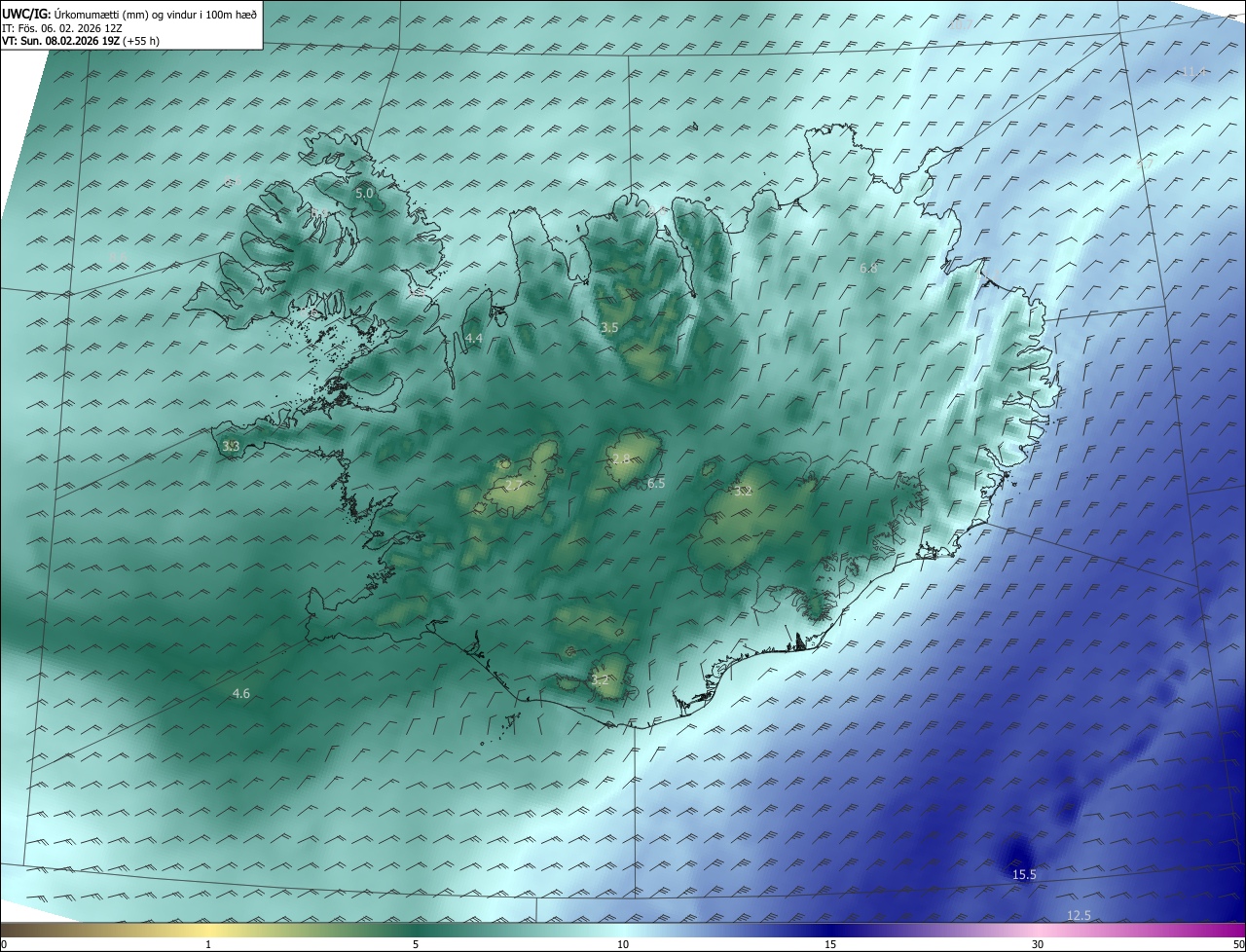Click the 3.3 value on the western peninsula tip
The image size is (1246, 952).
[x=231, y=447]
